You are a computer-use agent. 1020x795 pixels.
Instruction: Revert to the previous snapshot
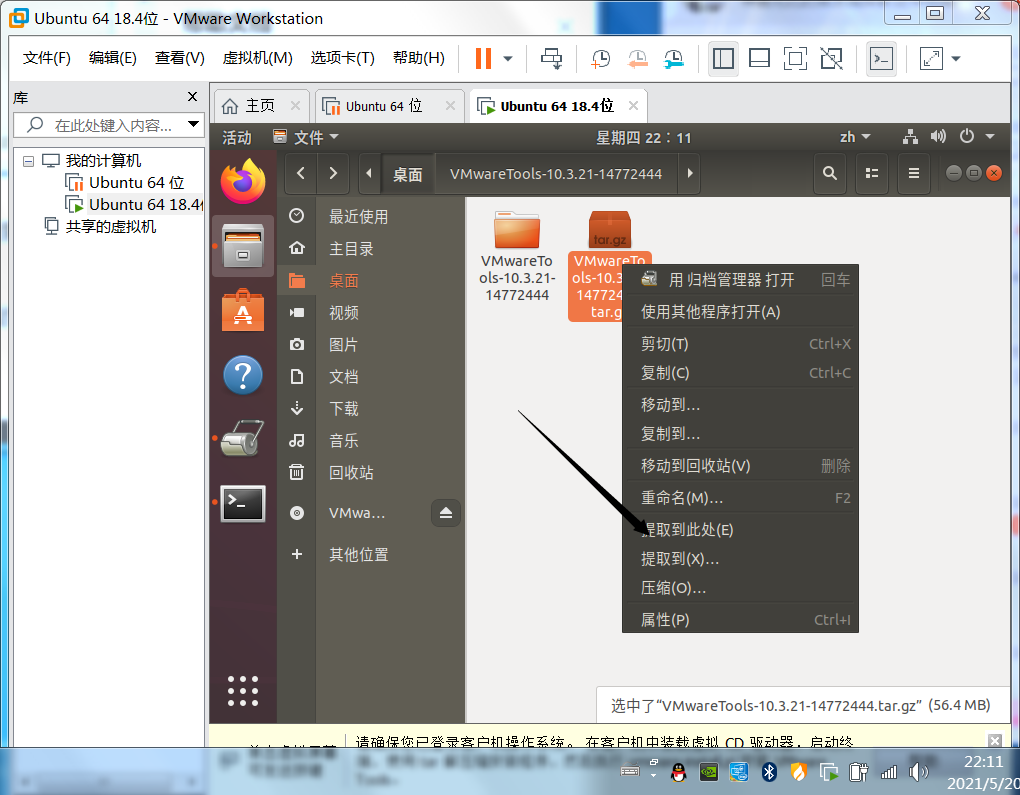tap(637, 59)
